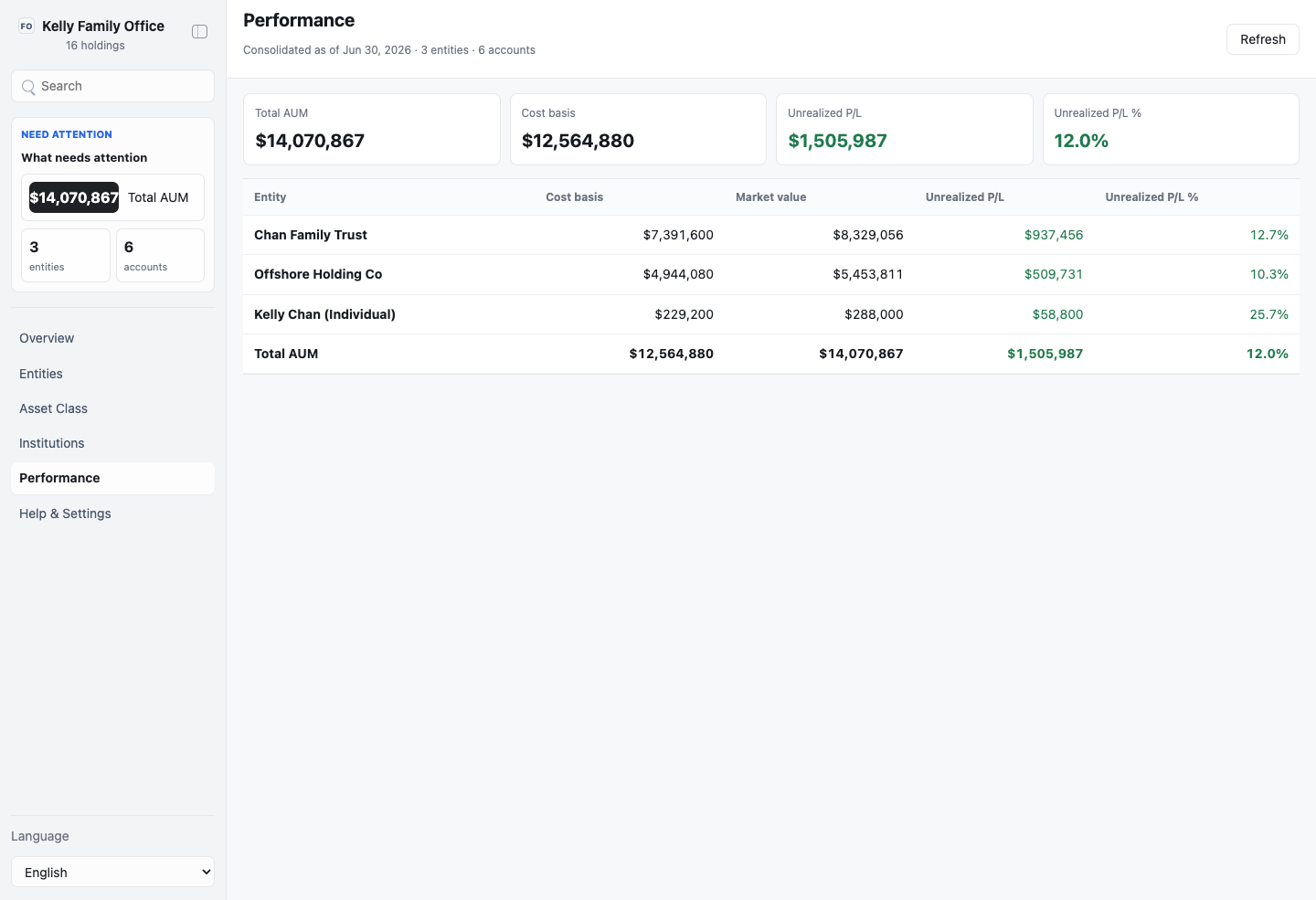This screenshot has height=900, width=1316.
Task: Click the Unrealized P/L % column header
Action: 1151,197
